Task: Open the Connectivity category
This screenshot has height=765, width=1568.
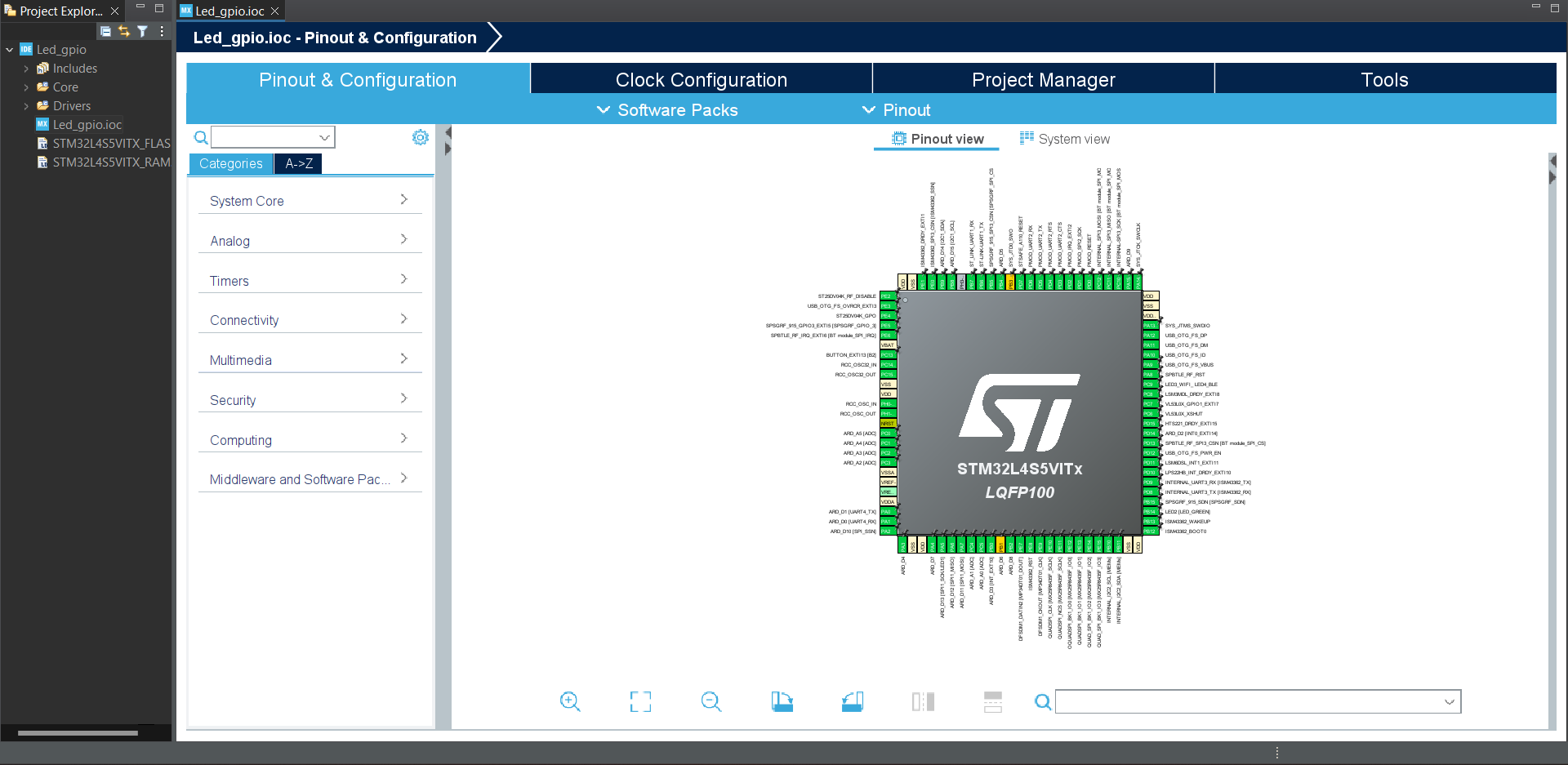Action: [x=310, y=320]
